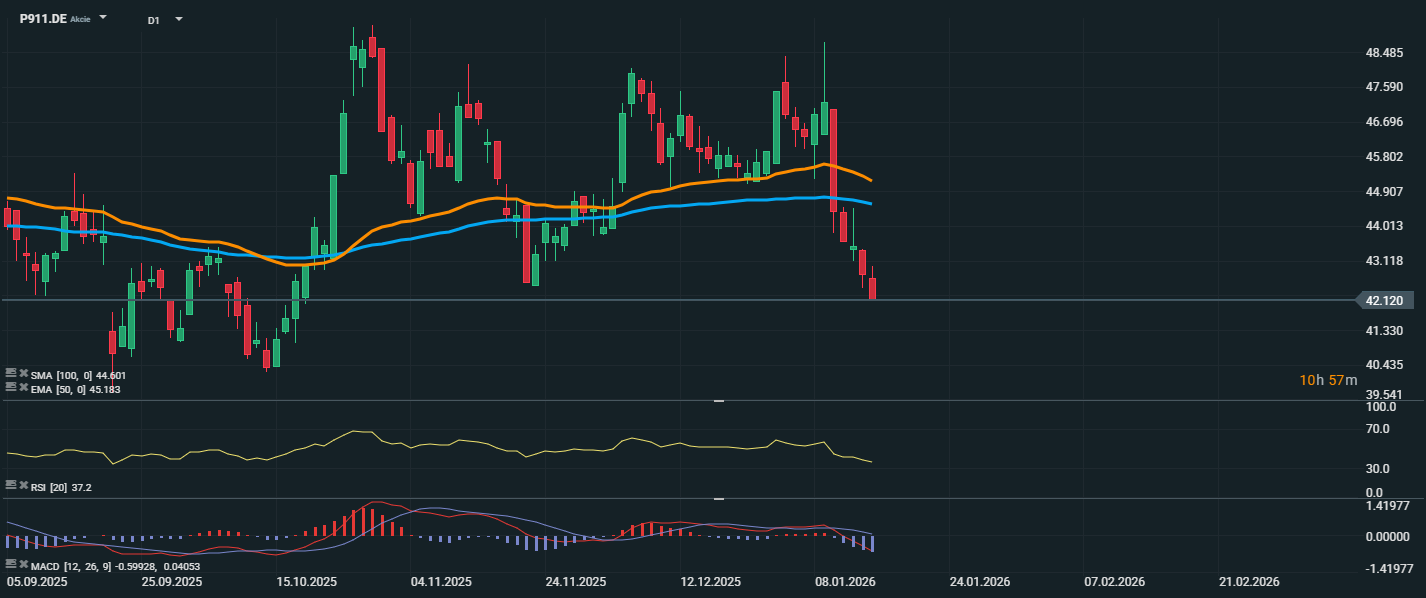The height and width of the screenshot is (598, 1426).
Task: Select the current price tag 42.120
Action: (1385, 300)
